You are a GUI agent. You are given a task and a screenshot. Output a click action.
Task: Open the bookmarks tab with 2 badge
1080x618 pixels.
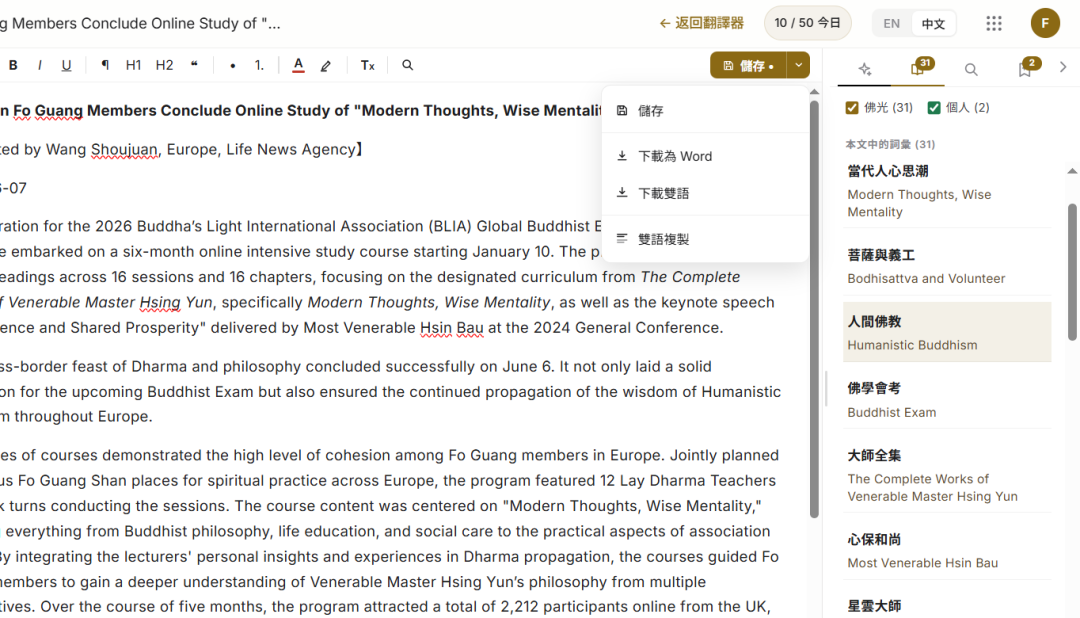[x=1026, y=68]
